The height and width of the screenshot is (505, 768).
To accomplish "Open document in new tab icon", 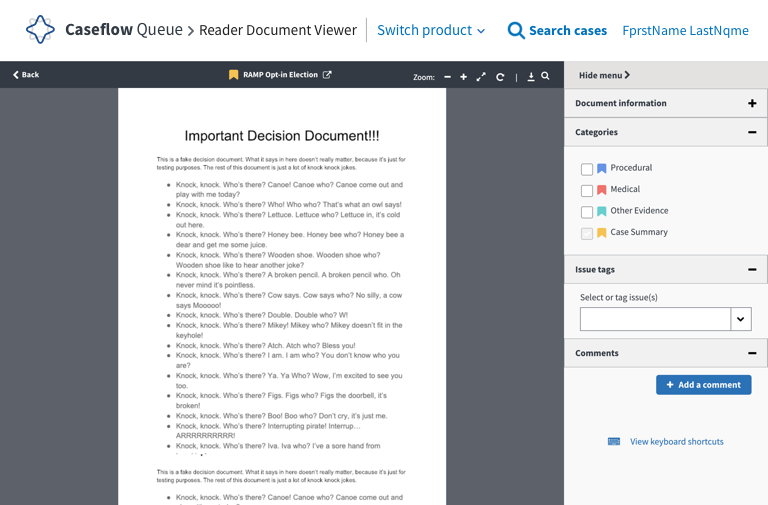I will (327, 74).
